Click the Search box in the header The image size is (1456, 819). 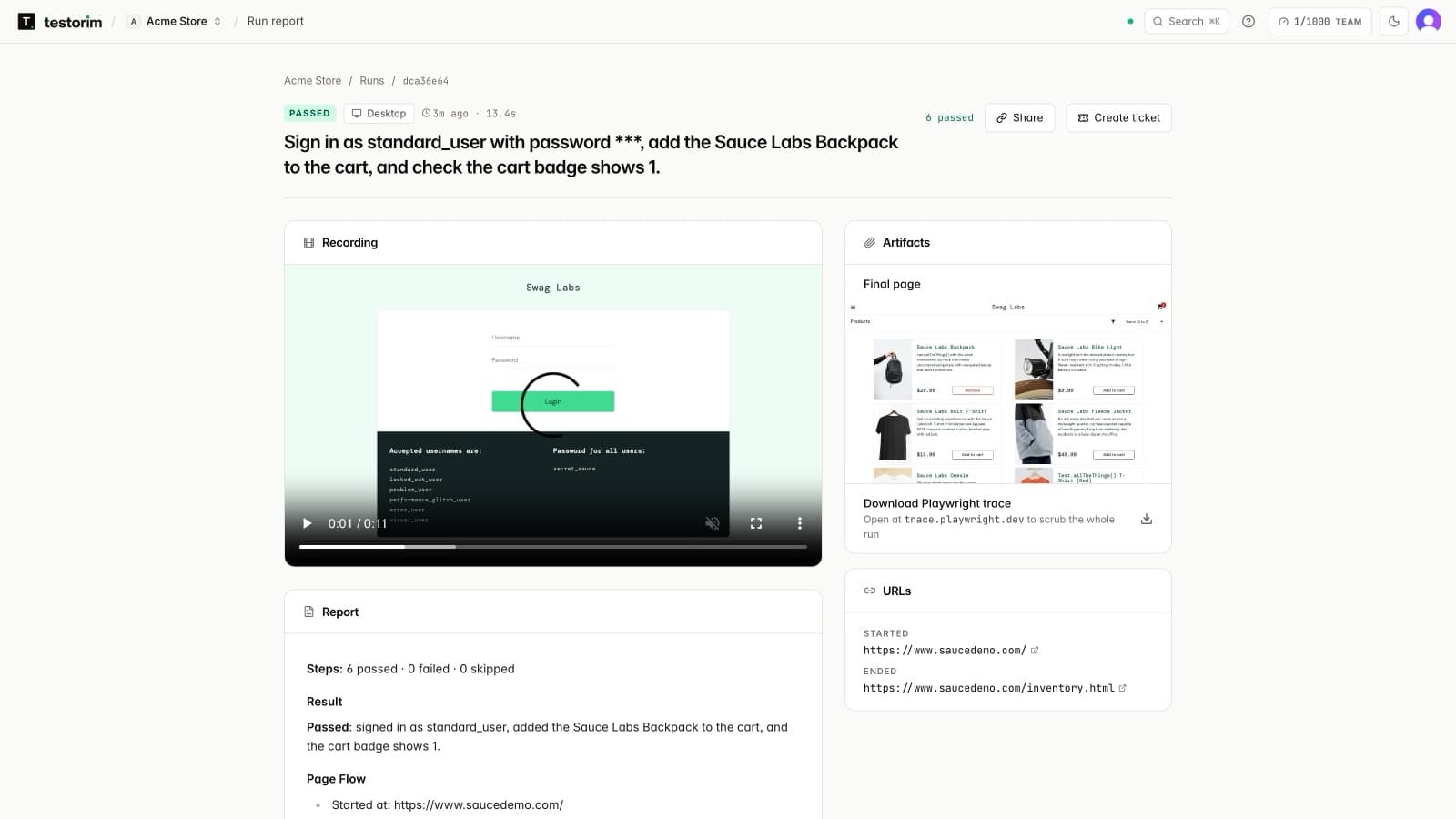pyautogui.click(x=1186, y=21)
